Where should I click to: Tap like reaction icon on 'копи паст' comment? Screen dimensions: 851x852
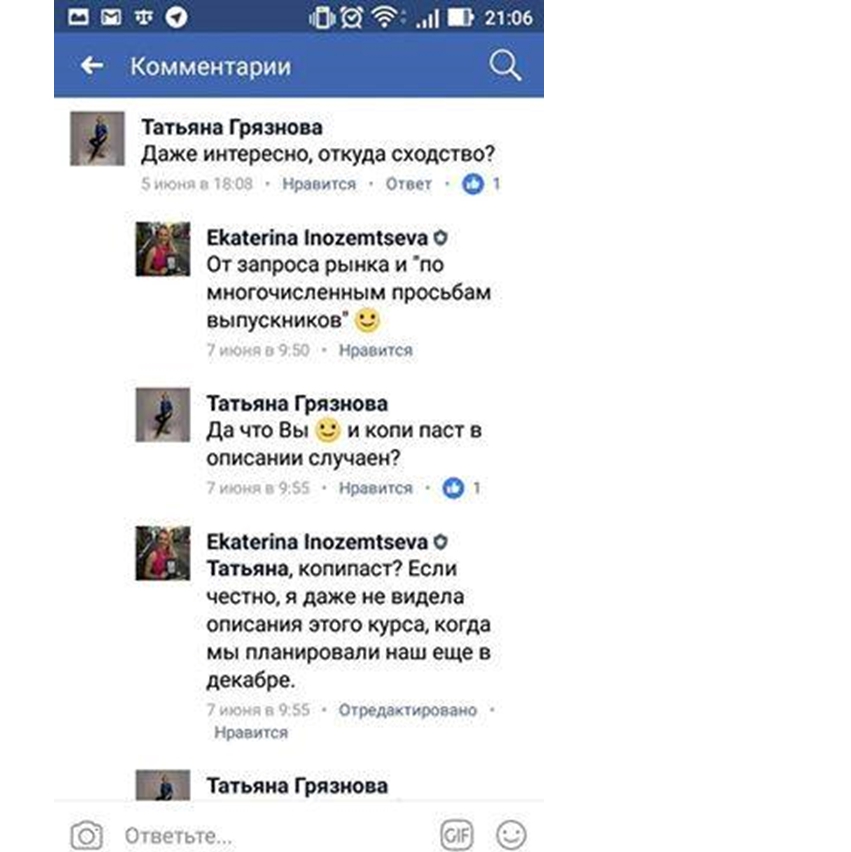pyautogui.click(x=453, y=487)
